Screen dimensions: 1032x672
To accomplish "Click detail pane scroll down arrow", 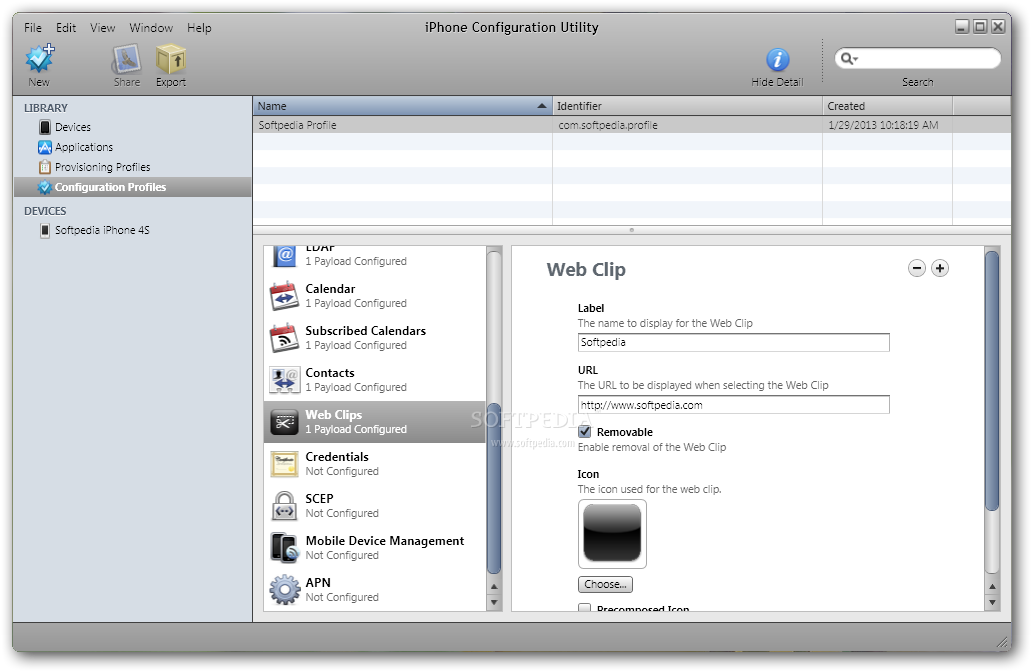I will (992, 602).
